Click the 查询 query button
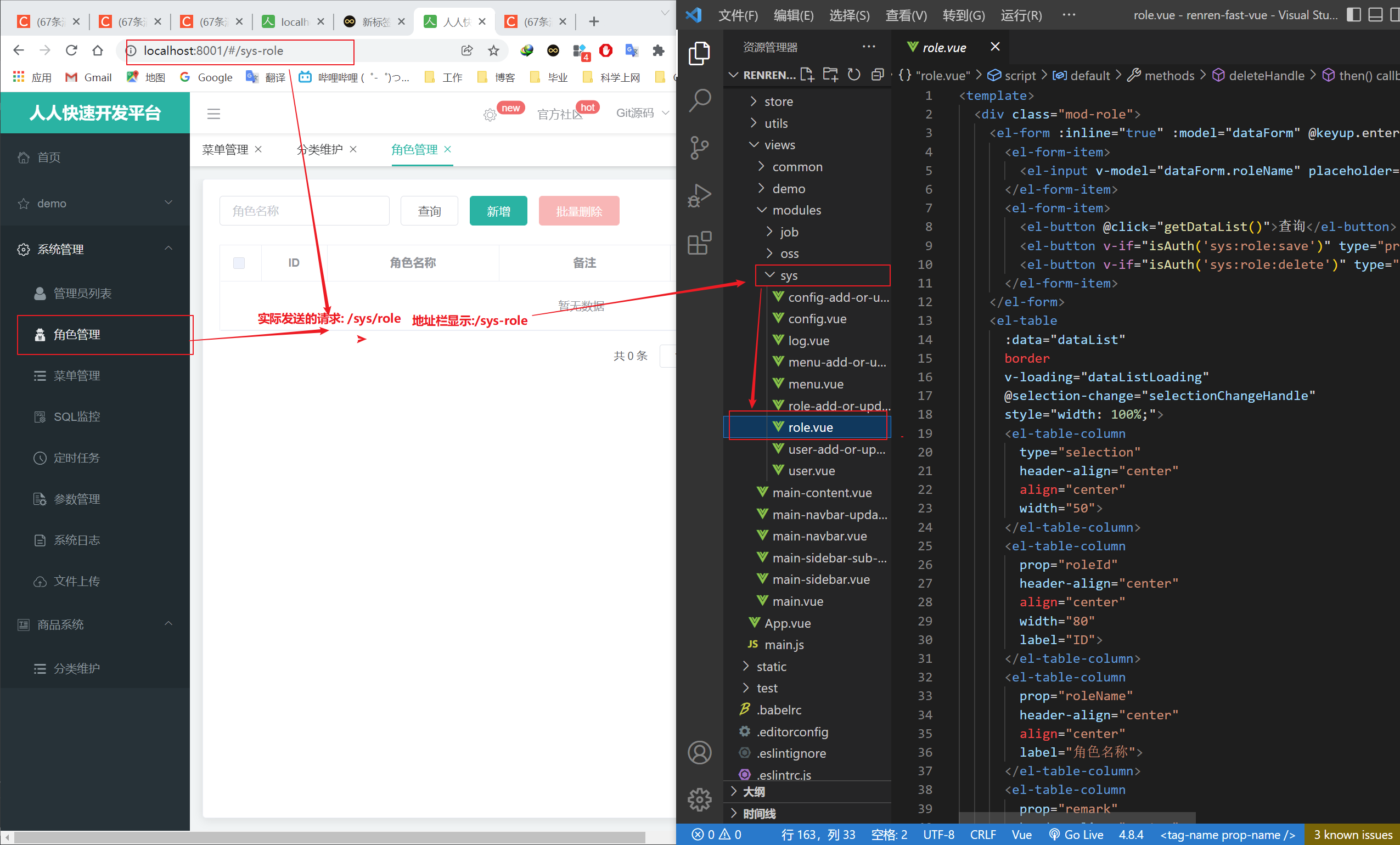This screenshot has height=845, width=1400. 429,211
